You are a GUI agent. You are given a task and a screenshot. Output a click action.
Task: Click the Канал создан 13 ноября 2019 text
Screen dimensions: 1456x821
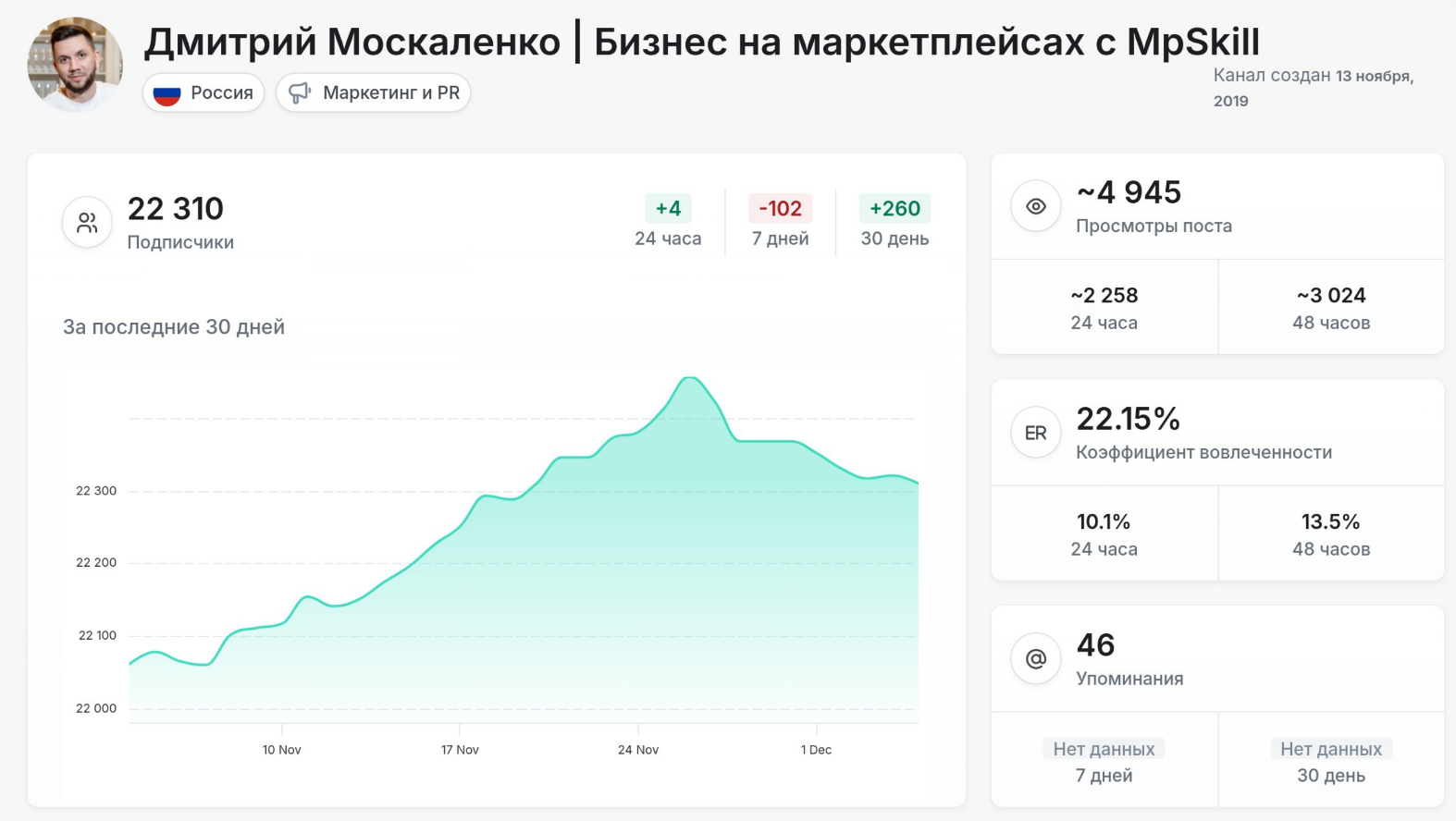coord(1314,88)
